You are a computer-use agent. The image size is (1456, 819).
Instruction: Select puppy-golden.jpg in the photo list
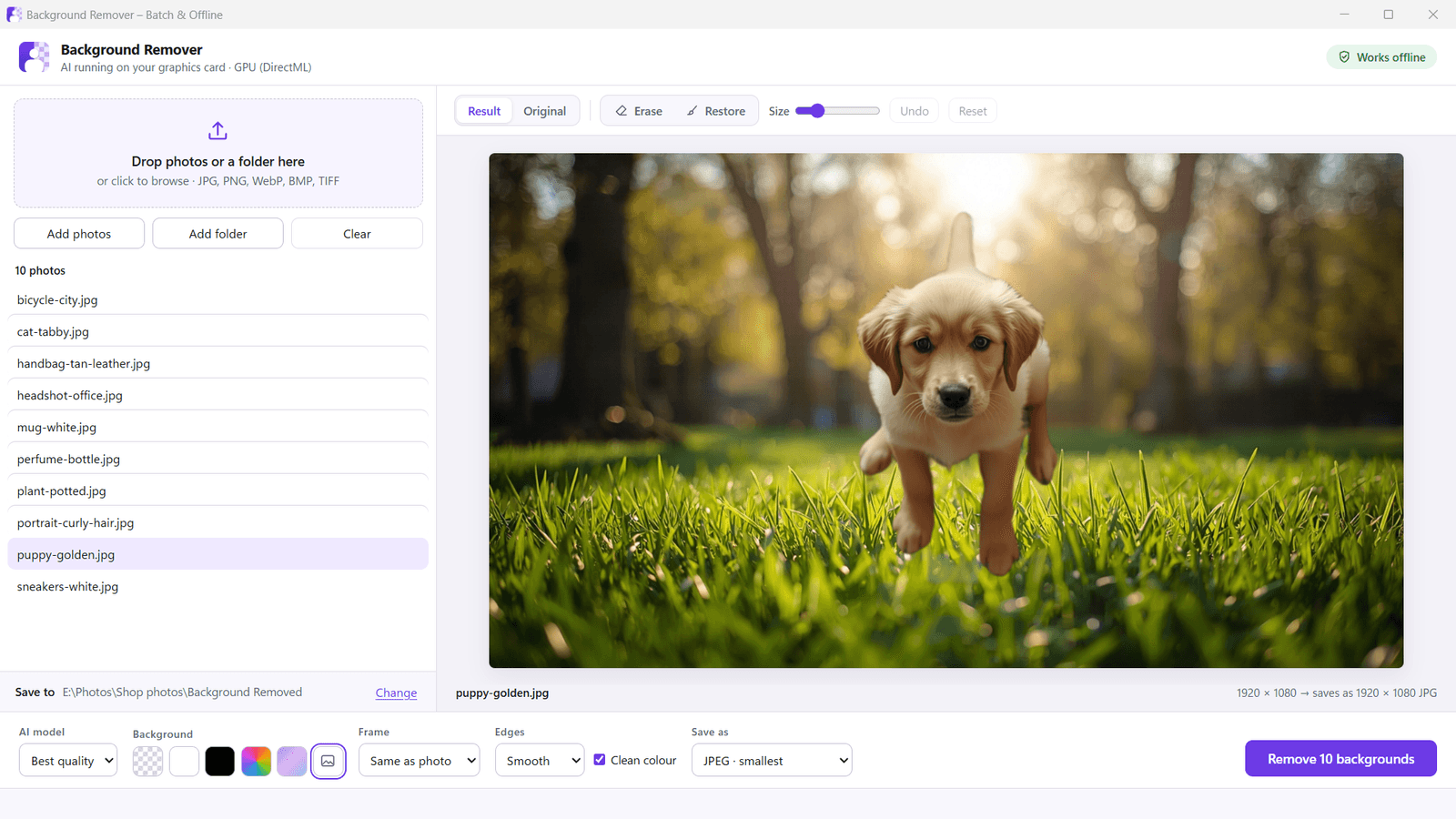click(x=217, y=554)
